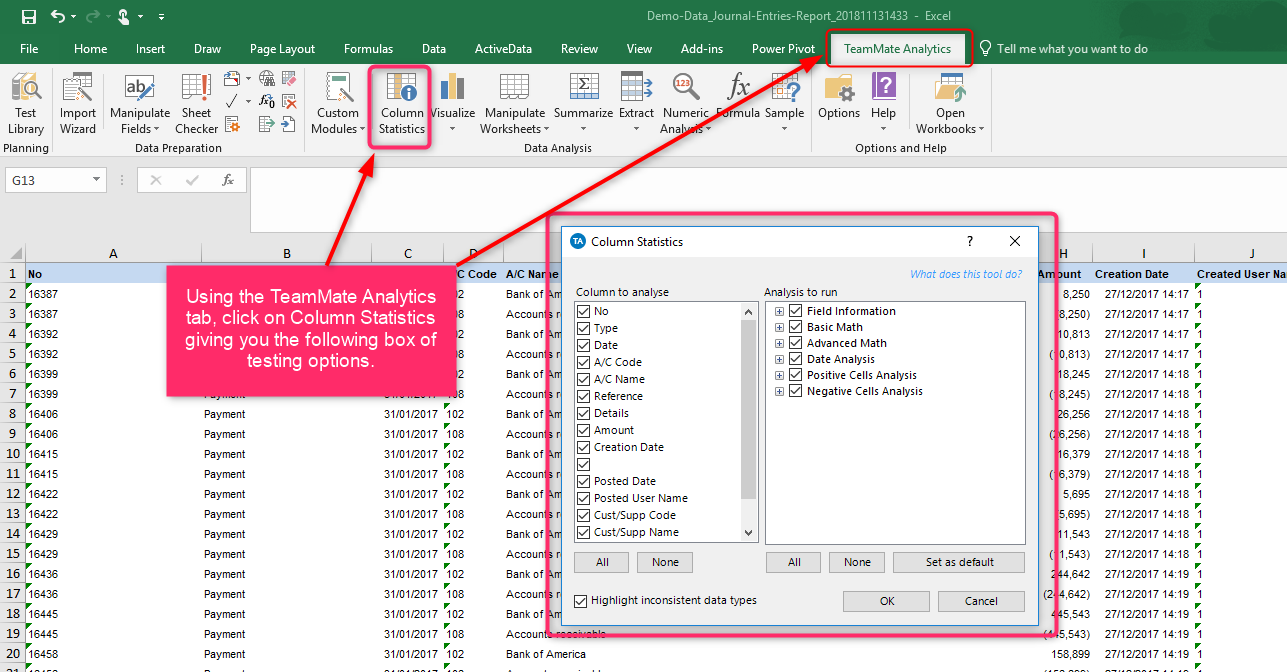Image resolution: width=1287 pixels, height=672 pixels.
Task: Expand the Field Information tree node
Action: pos(780,311)
